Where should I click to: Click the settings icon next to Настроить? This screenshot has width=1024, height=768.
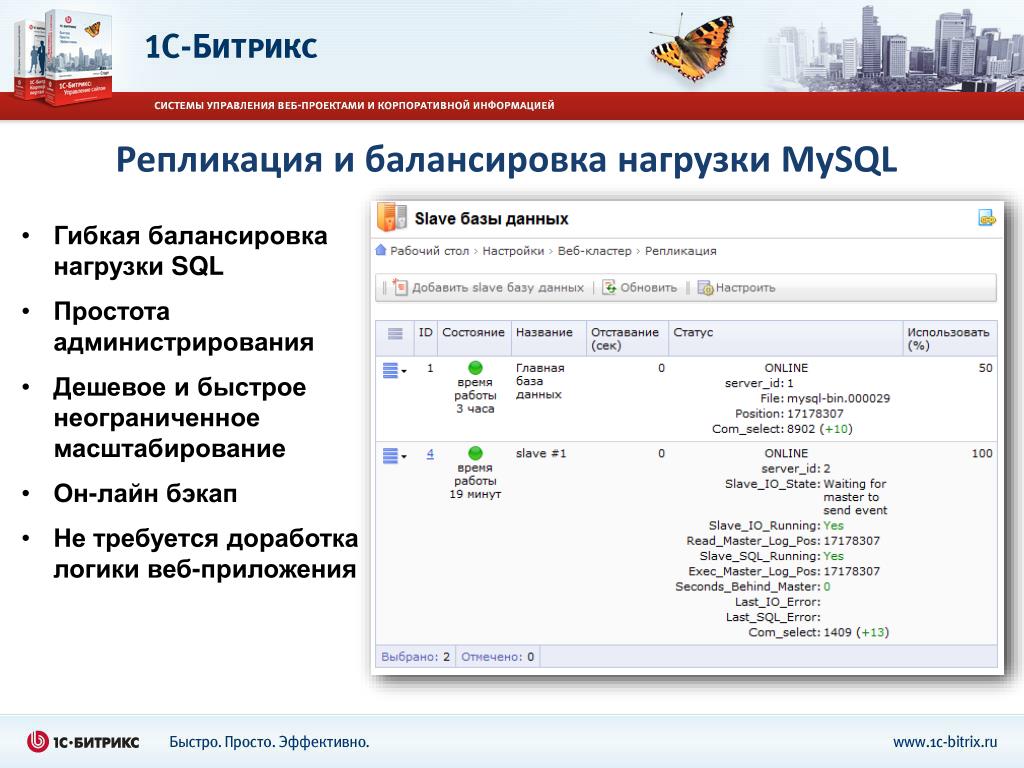(705, 287)
